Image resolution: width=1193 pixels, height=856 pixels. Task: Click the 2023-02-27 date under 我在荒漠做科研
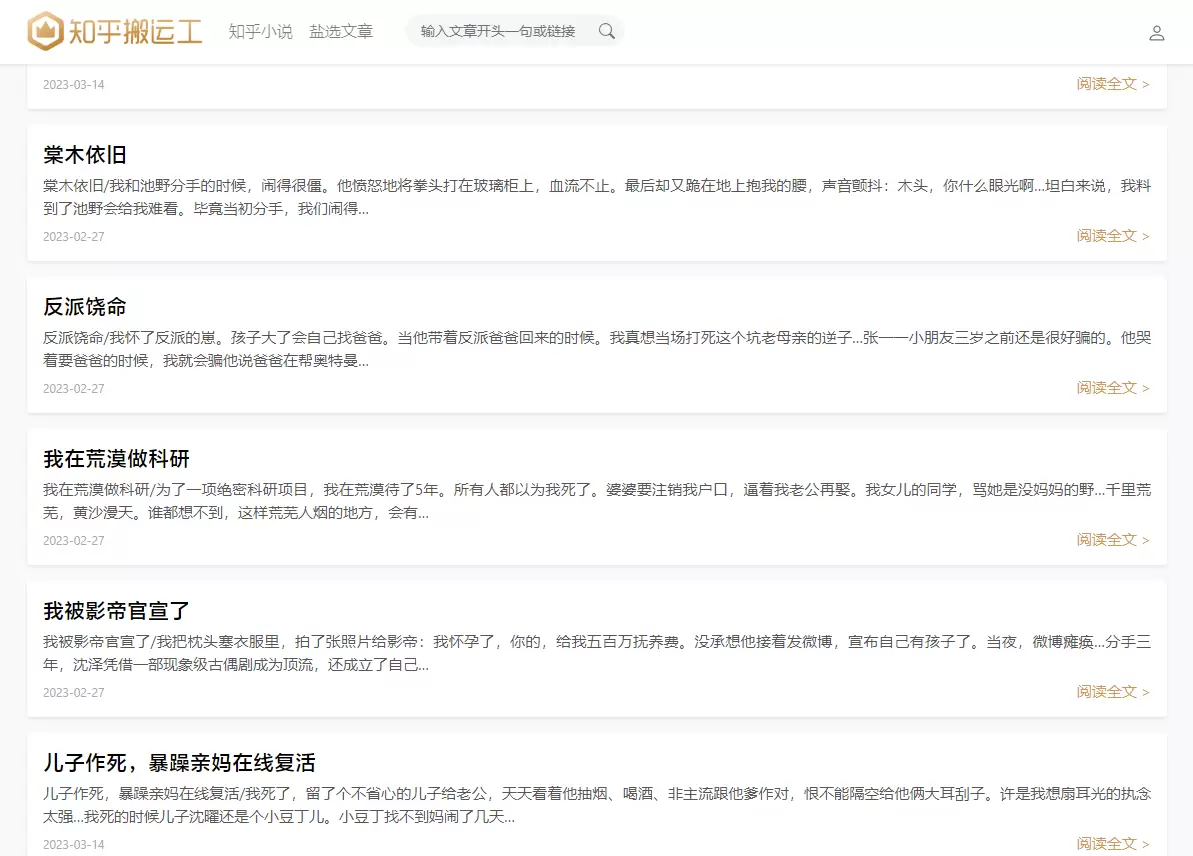pyautogui.click(x=74, y=541)
